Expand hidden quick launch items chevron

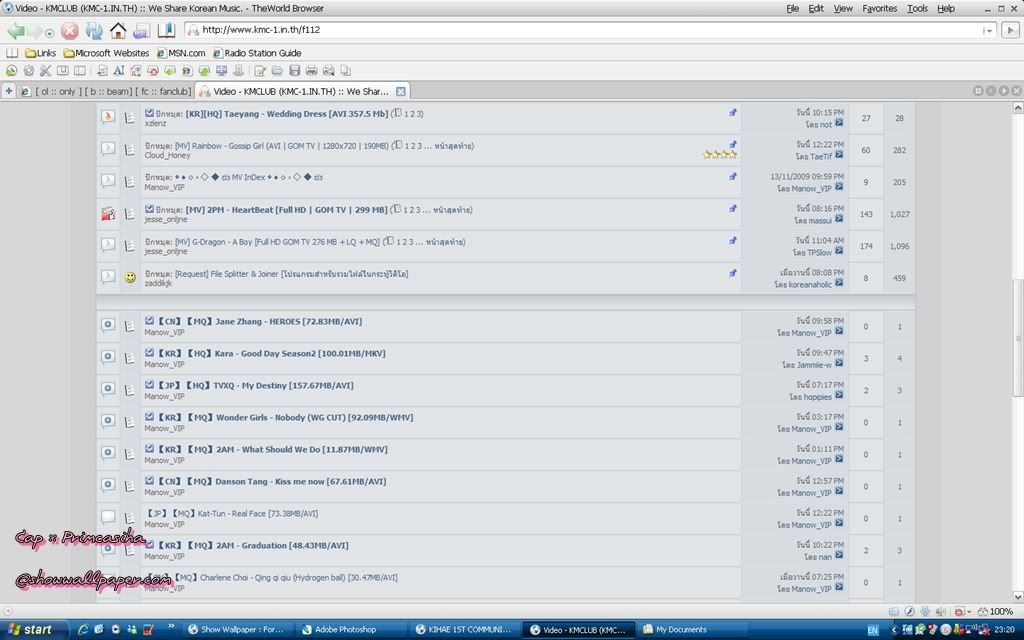pos(171,626)
